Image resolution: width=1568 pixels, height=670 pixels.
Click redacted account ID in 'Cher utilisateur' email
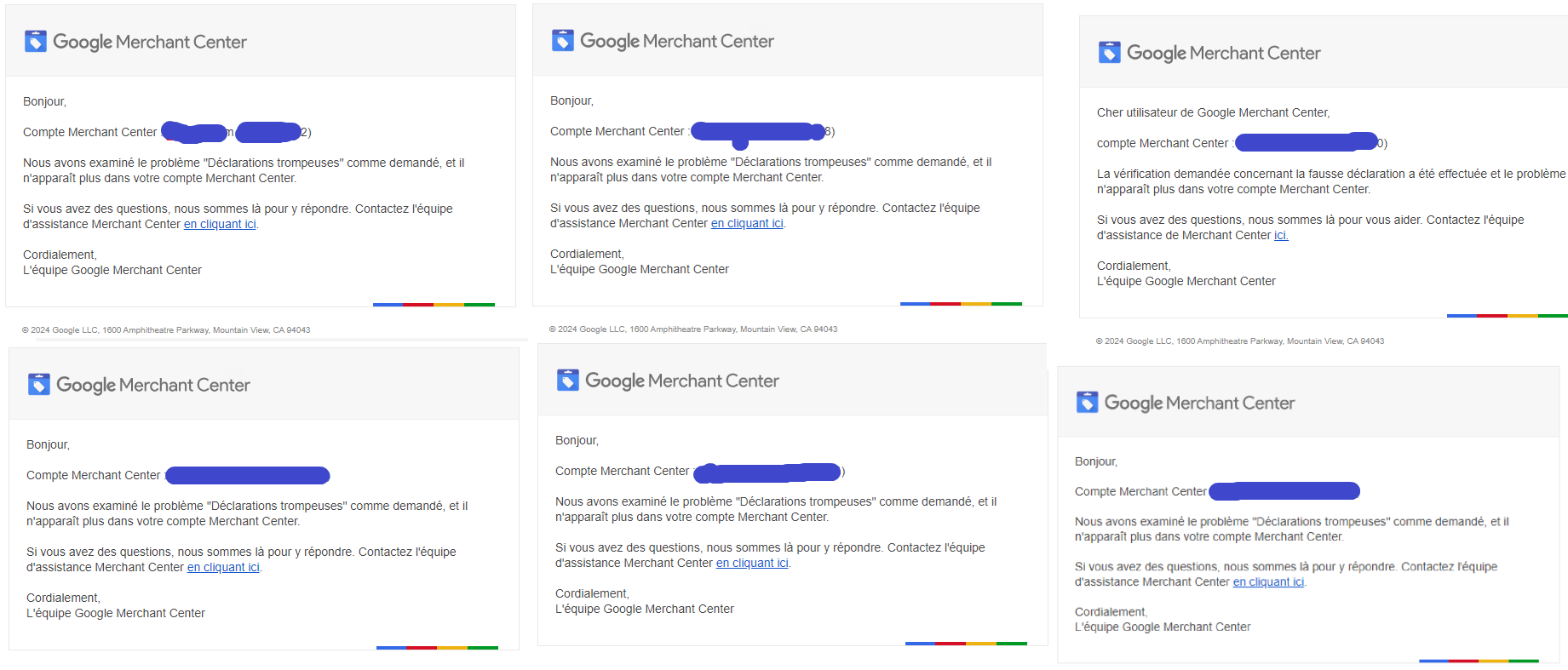click(1307, 142)
